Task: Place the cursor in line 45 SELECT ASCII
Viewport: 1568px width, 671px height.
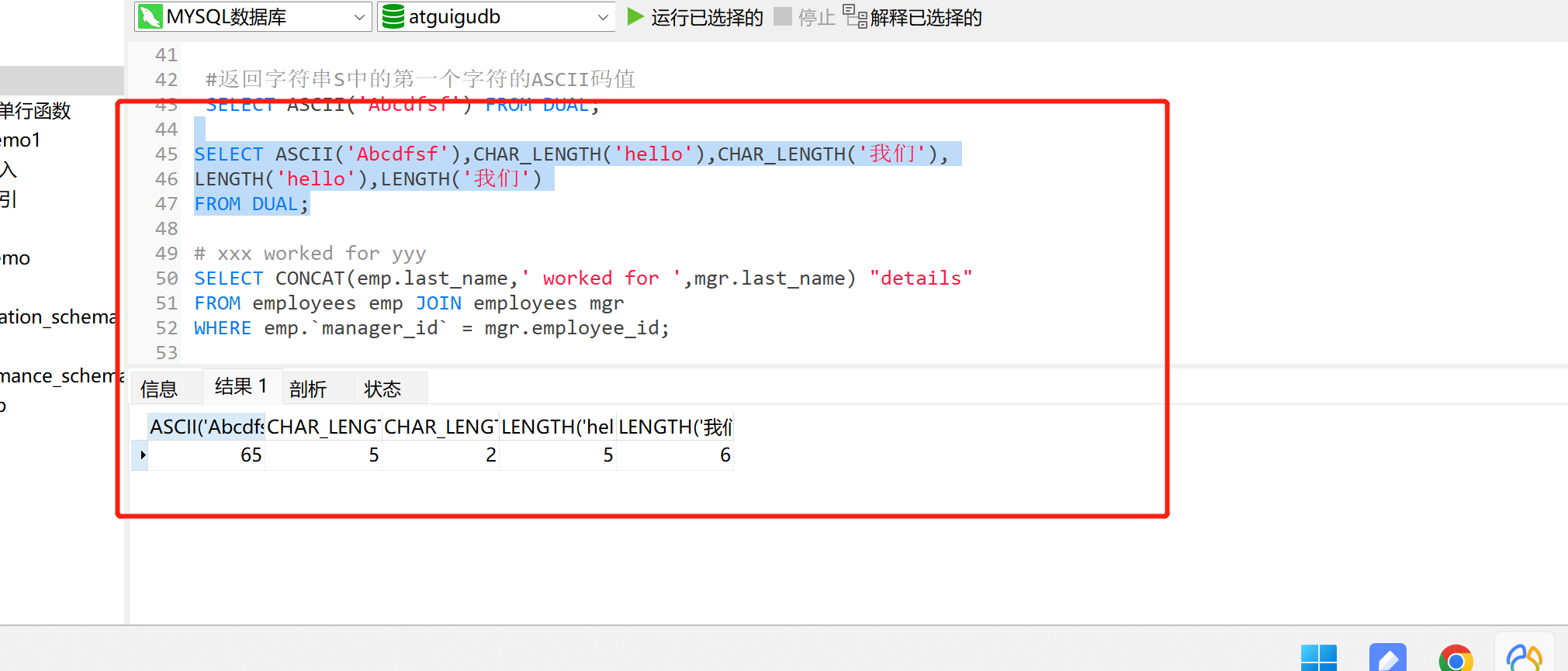Action: (x=571, y=154)
